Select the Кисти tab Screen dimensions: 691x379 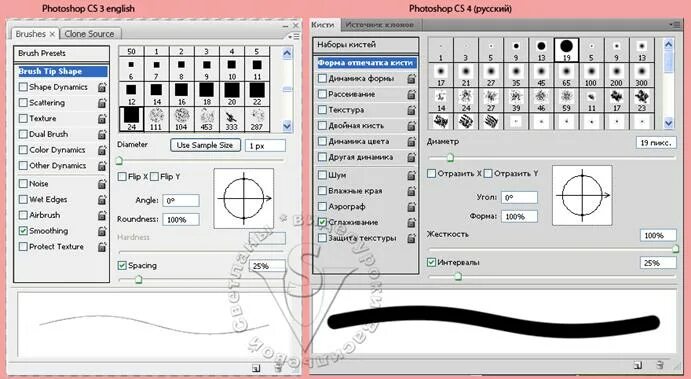pyautogui.click(x=323, y=25)
